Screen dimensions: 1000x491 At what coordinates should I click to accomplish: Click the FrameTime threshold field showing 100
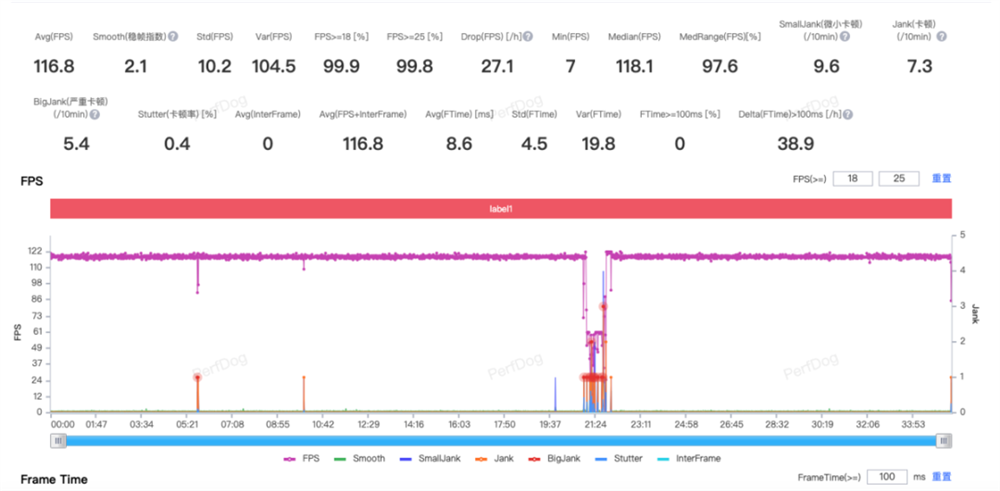pos(887,477)
